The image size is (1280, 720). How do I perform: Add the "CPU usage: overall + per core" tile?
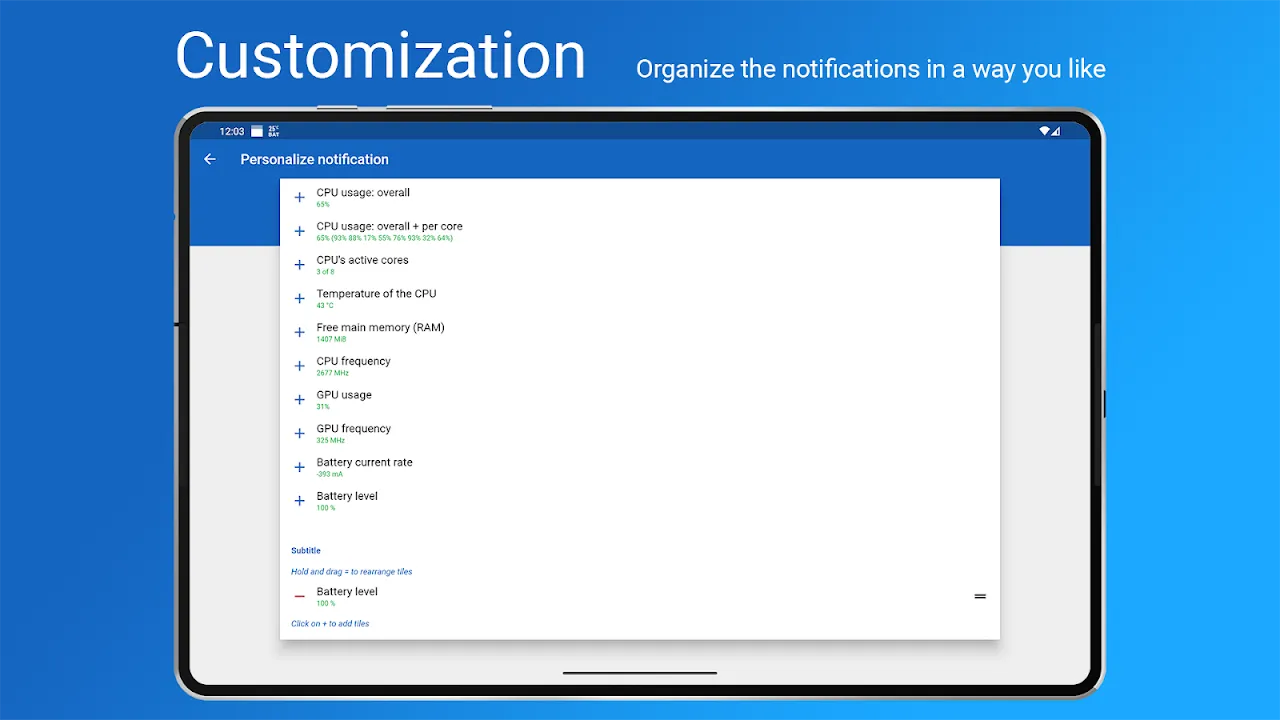(x=299, y=231)
